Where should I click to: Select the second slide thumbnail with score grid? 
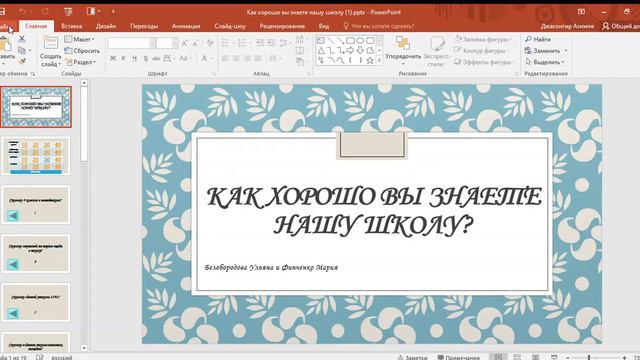point(36,156)
